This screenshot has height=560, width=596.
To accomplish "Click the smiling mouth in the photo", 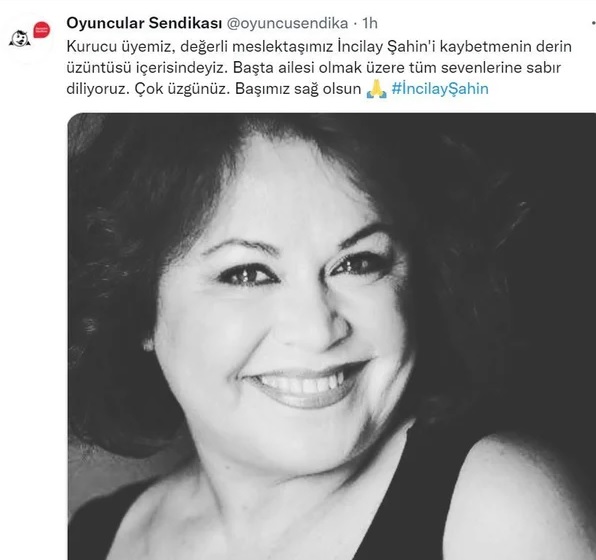I will coord(306,385).
